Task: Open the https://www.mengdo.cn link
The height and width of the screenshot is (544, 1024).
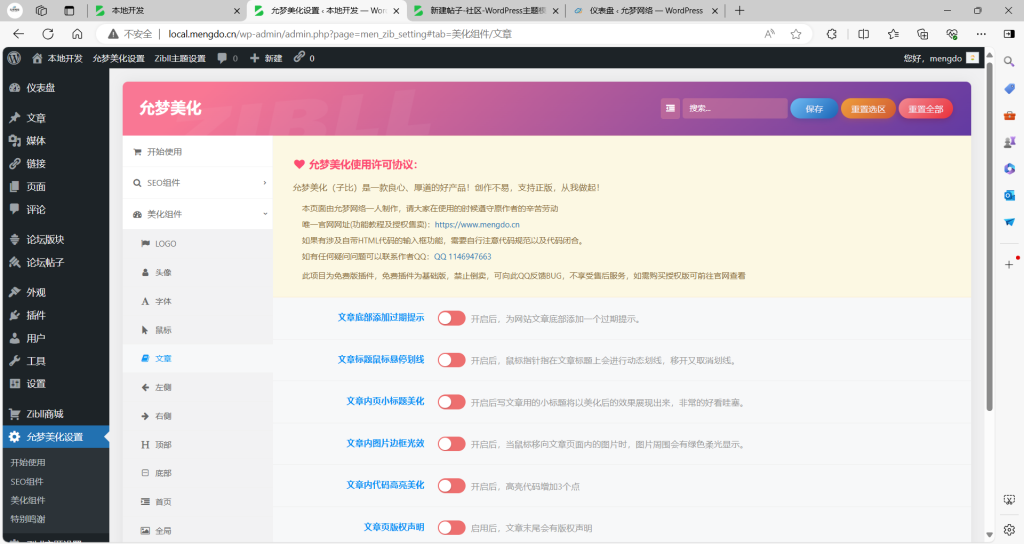Action: pos(476,225)
